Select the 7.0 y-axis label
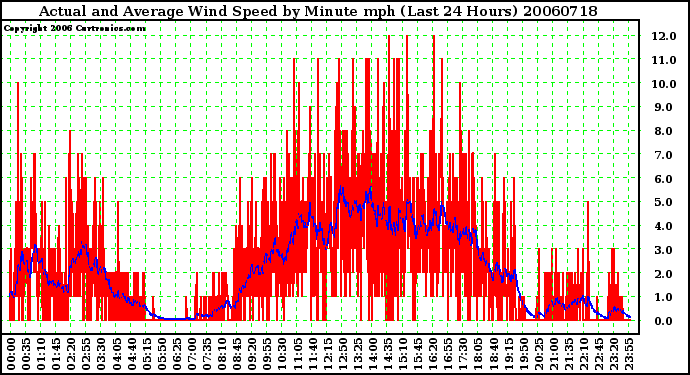This screenshot has width=690, height=375. [x=664, y=155]
